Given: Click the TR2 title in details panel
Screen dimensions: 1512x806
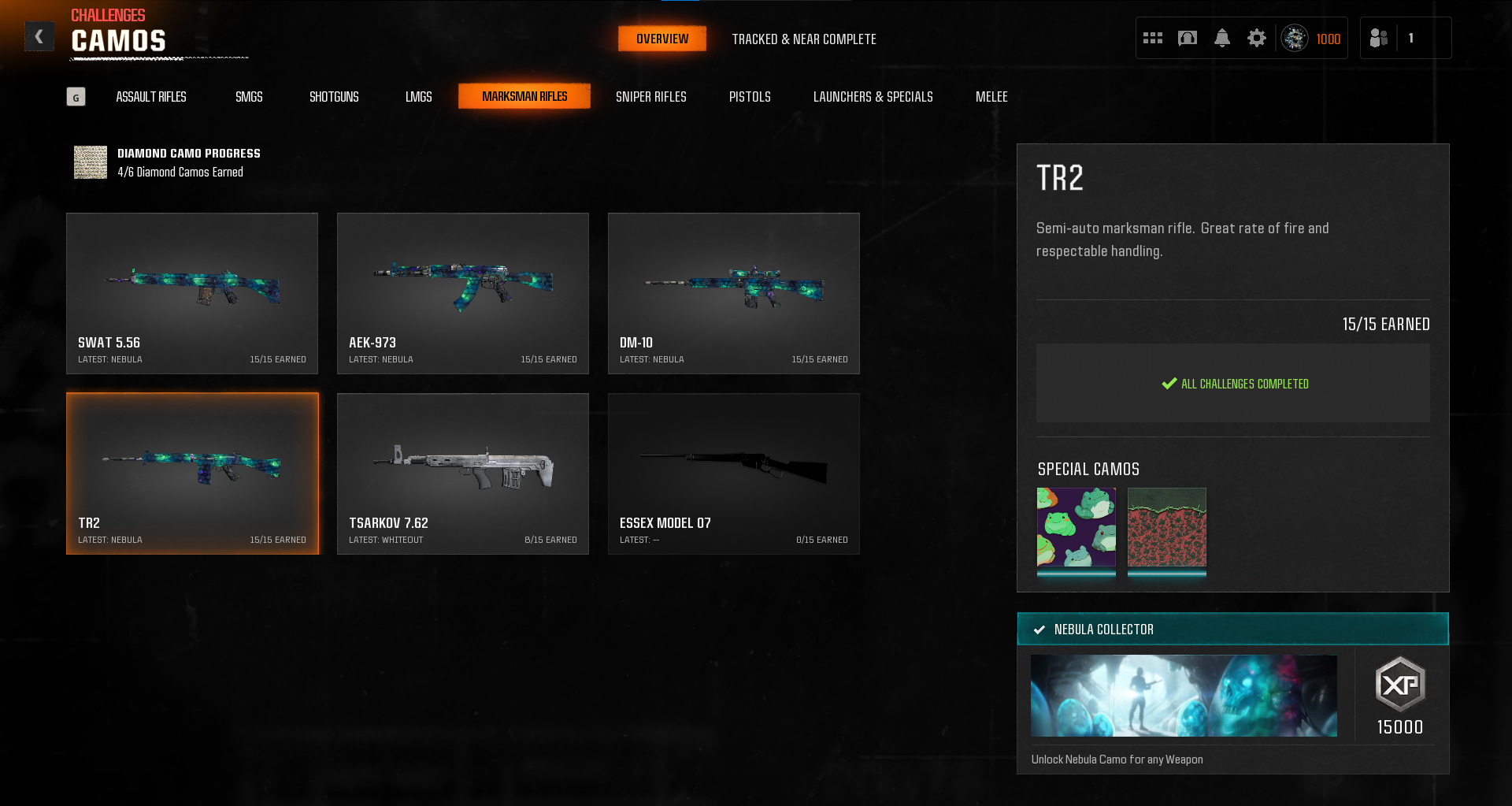Looking at the screenshot, I should click(1060, 178).
